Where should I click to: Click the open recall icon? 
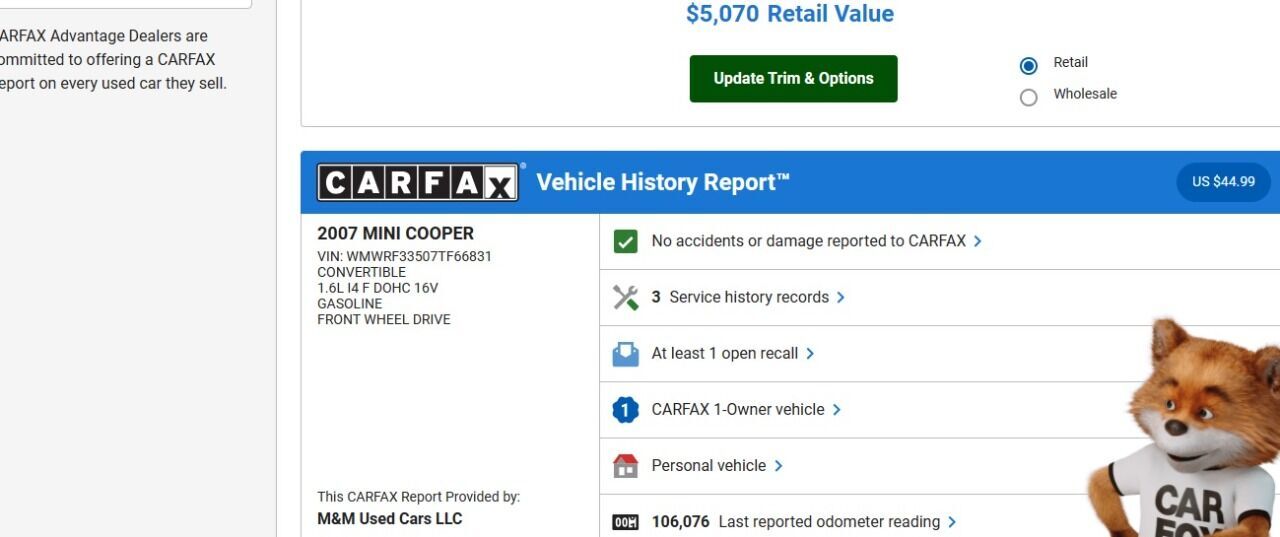point(625,353)
